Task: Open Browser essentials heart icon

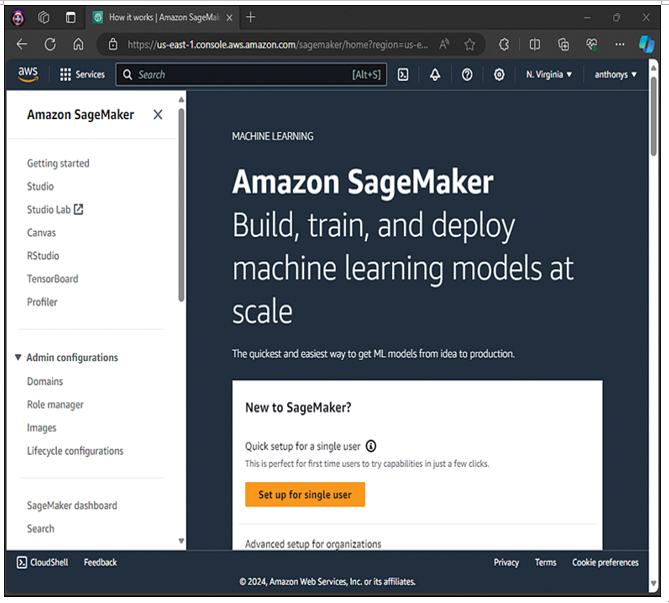Action: [591, 44]
